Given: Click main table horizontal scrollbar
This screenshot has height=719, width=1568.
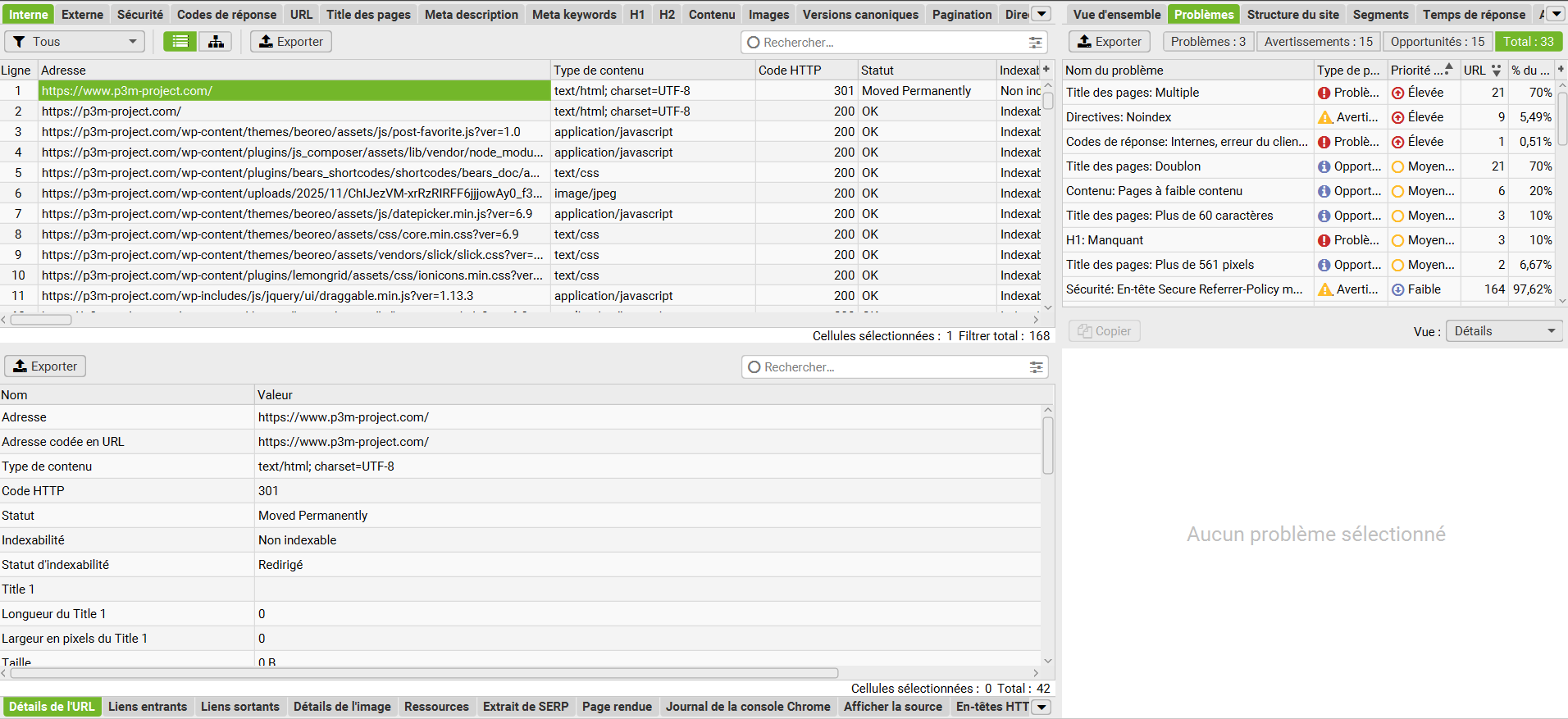Looking at the screenshot, I should 41,320.
